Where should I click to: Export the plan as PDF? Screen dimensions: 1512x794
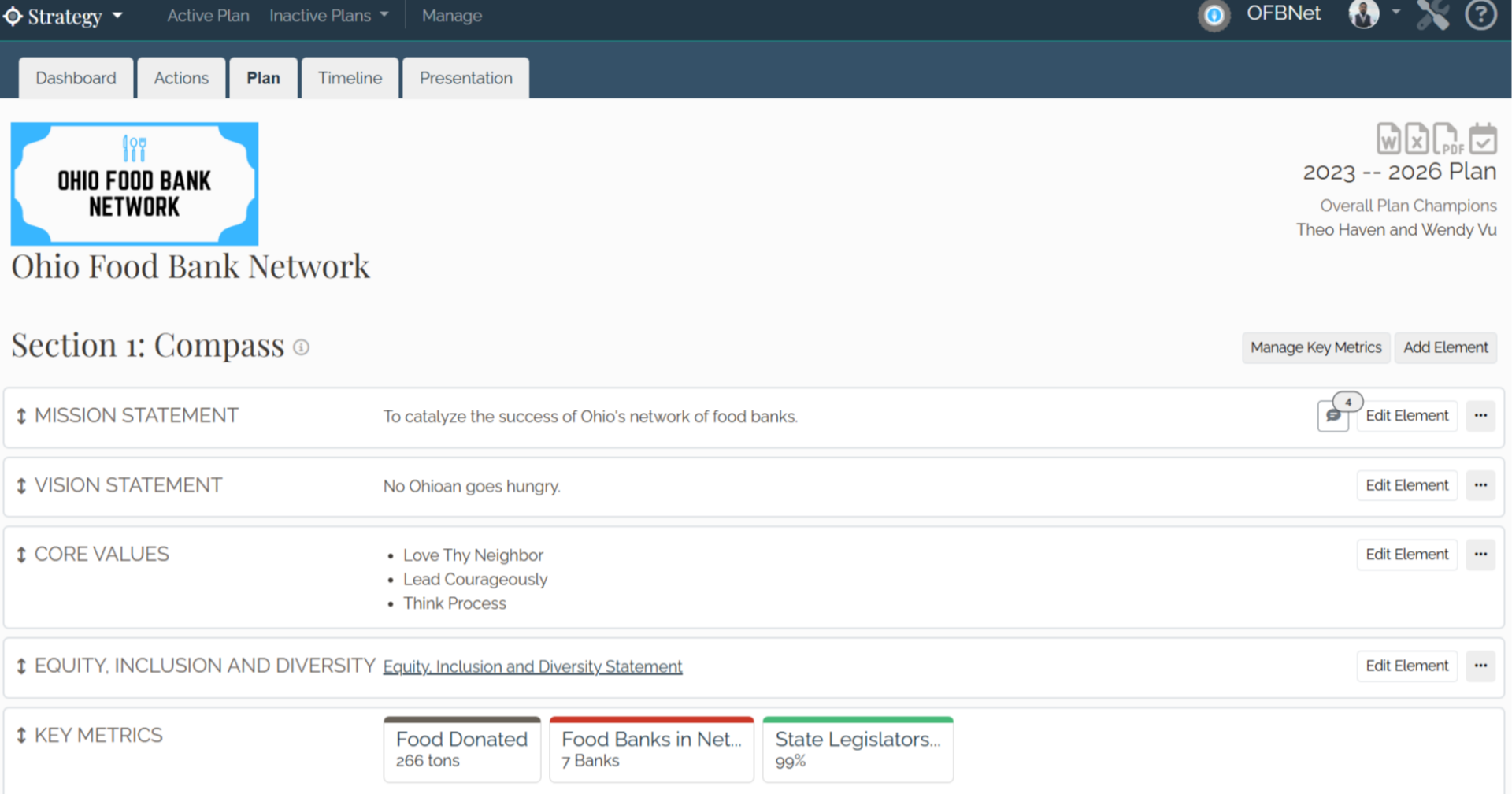tap(1447, 139)
